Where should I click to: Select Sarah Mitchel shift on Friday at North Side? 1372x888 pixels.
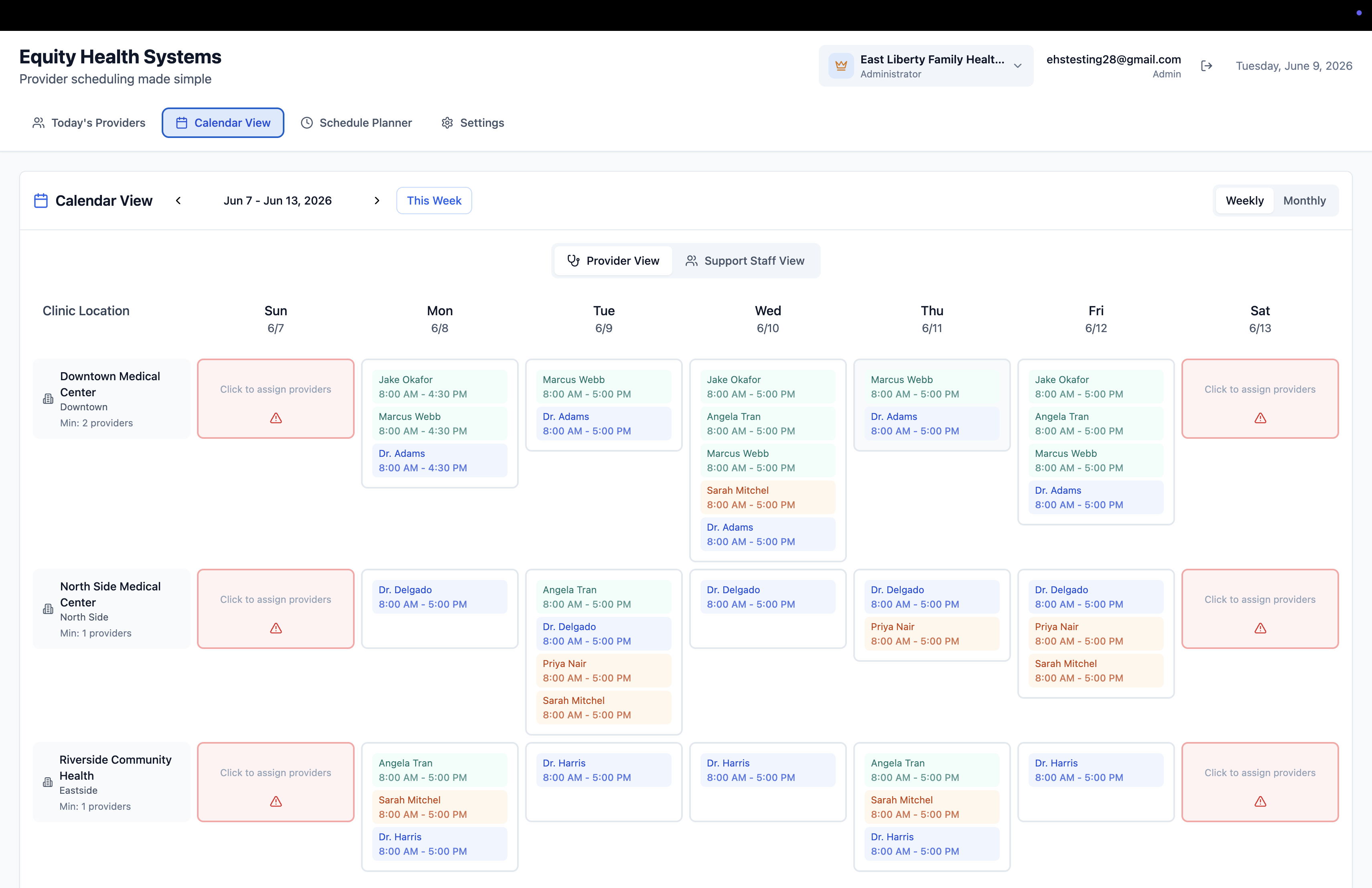[1096, 671]
